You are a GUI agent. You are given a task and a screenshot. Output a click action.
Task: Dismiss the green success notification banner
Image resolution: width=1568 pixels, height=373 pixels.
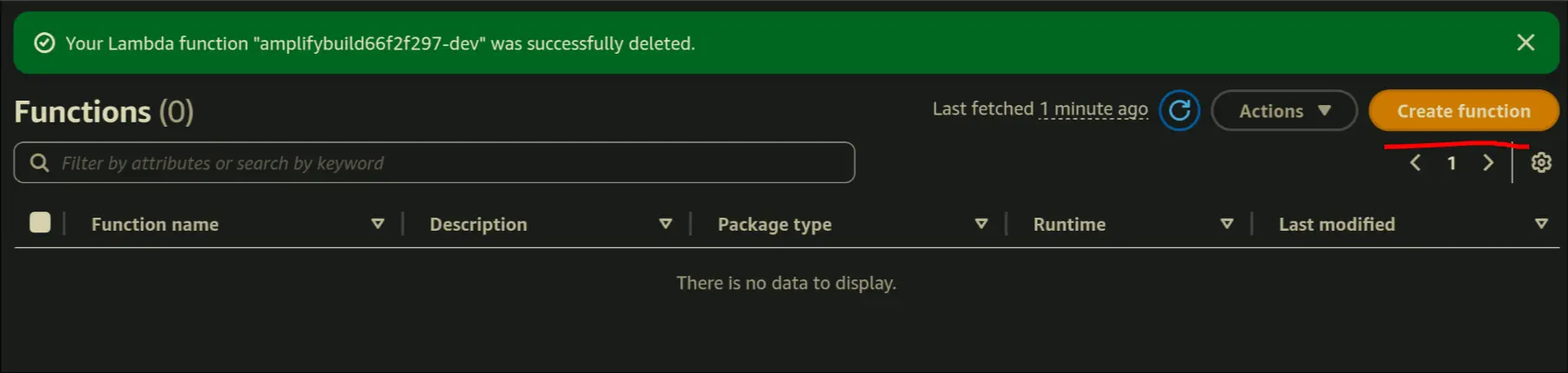(x=1526, y=43)
